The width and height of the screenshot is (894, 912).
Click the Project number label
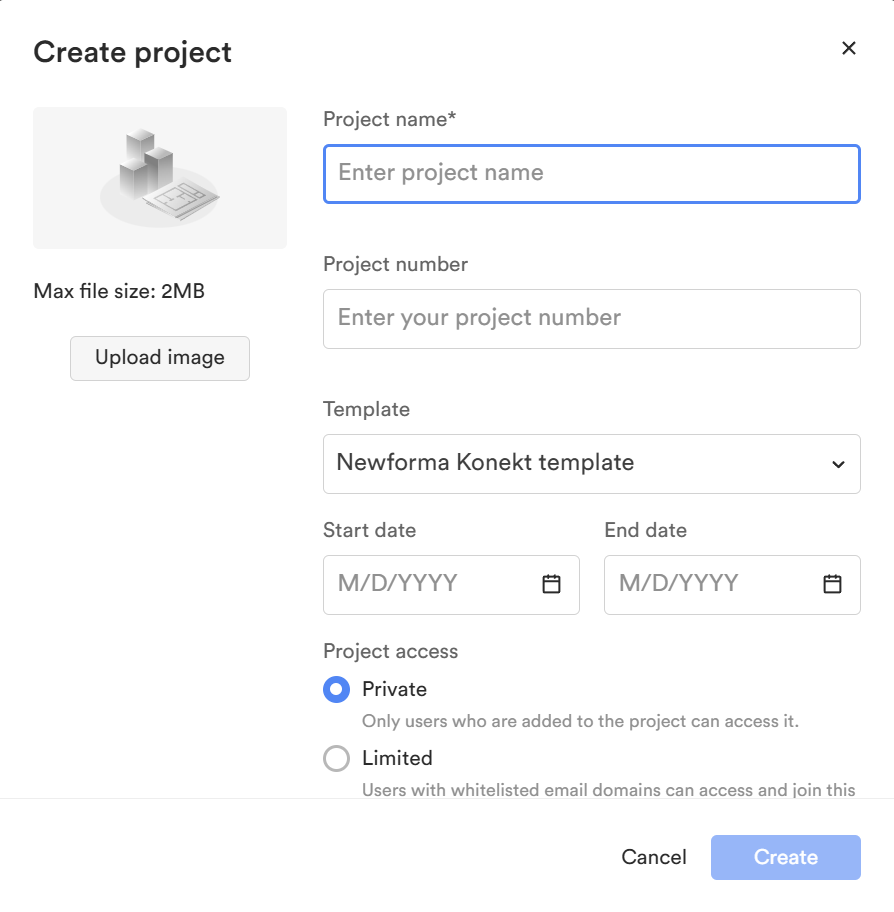click(396, 265)
